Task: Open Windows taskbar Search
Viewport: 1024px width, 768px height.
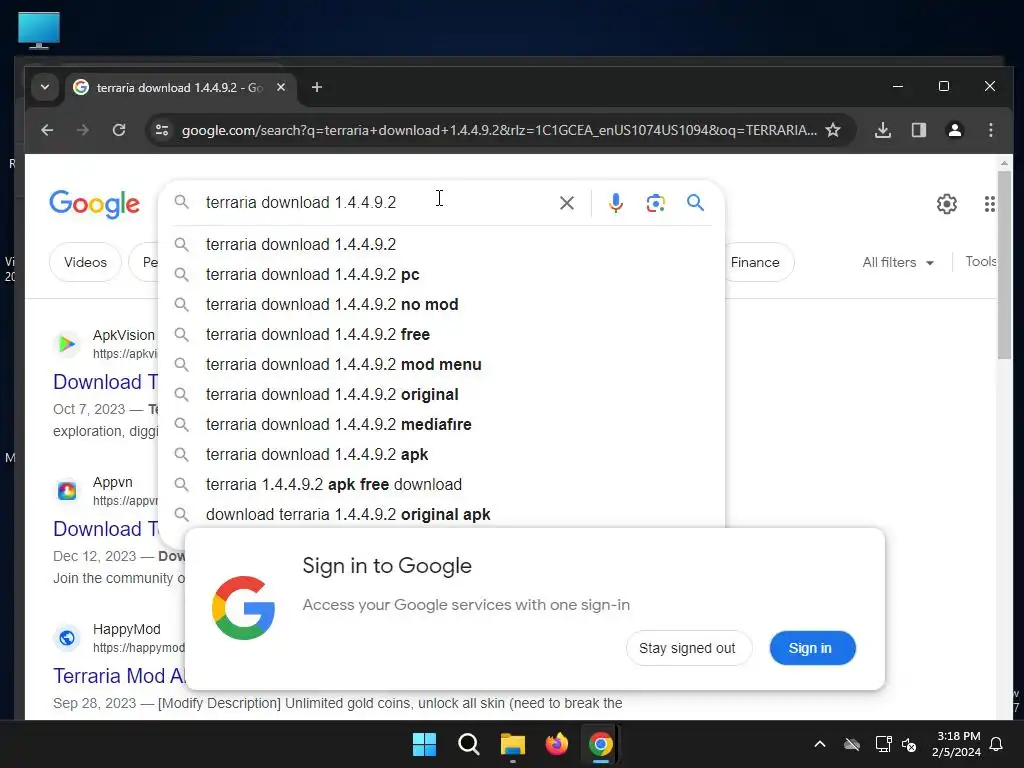Action: 468,744
